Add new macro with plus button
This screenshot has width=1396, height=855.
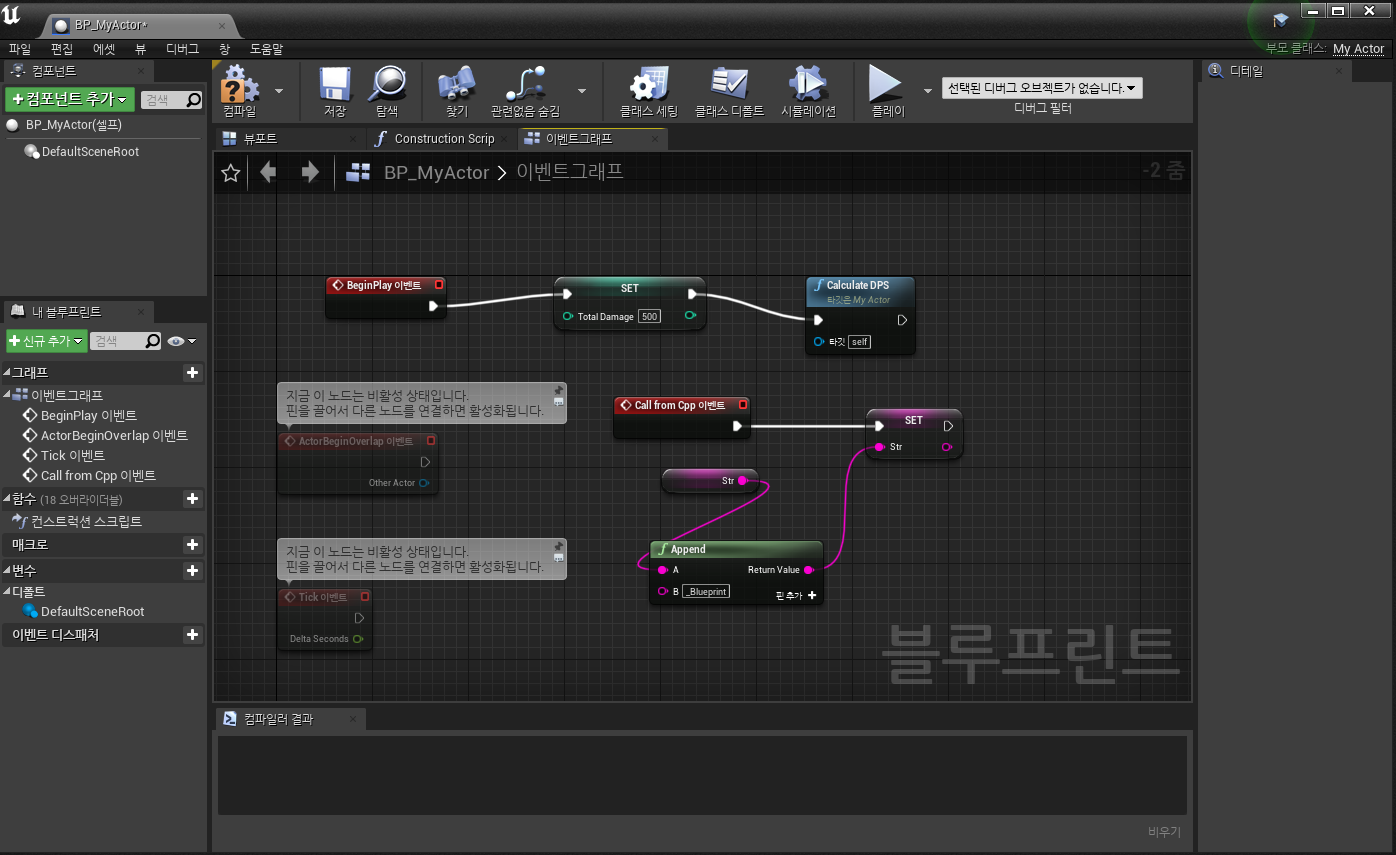point(192,545)
